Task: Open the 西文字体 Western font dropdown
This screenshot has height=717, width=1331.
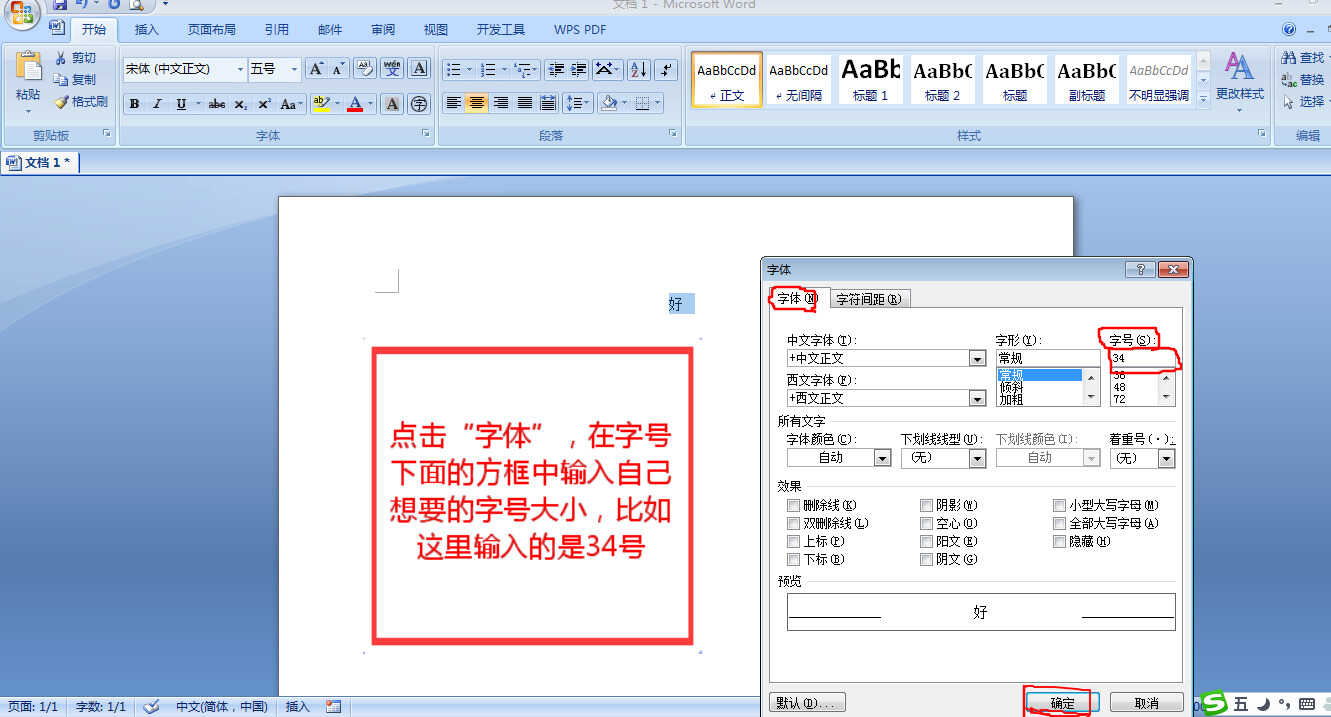Action: [977, 398]
